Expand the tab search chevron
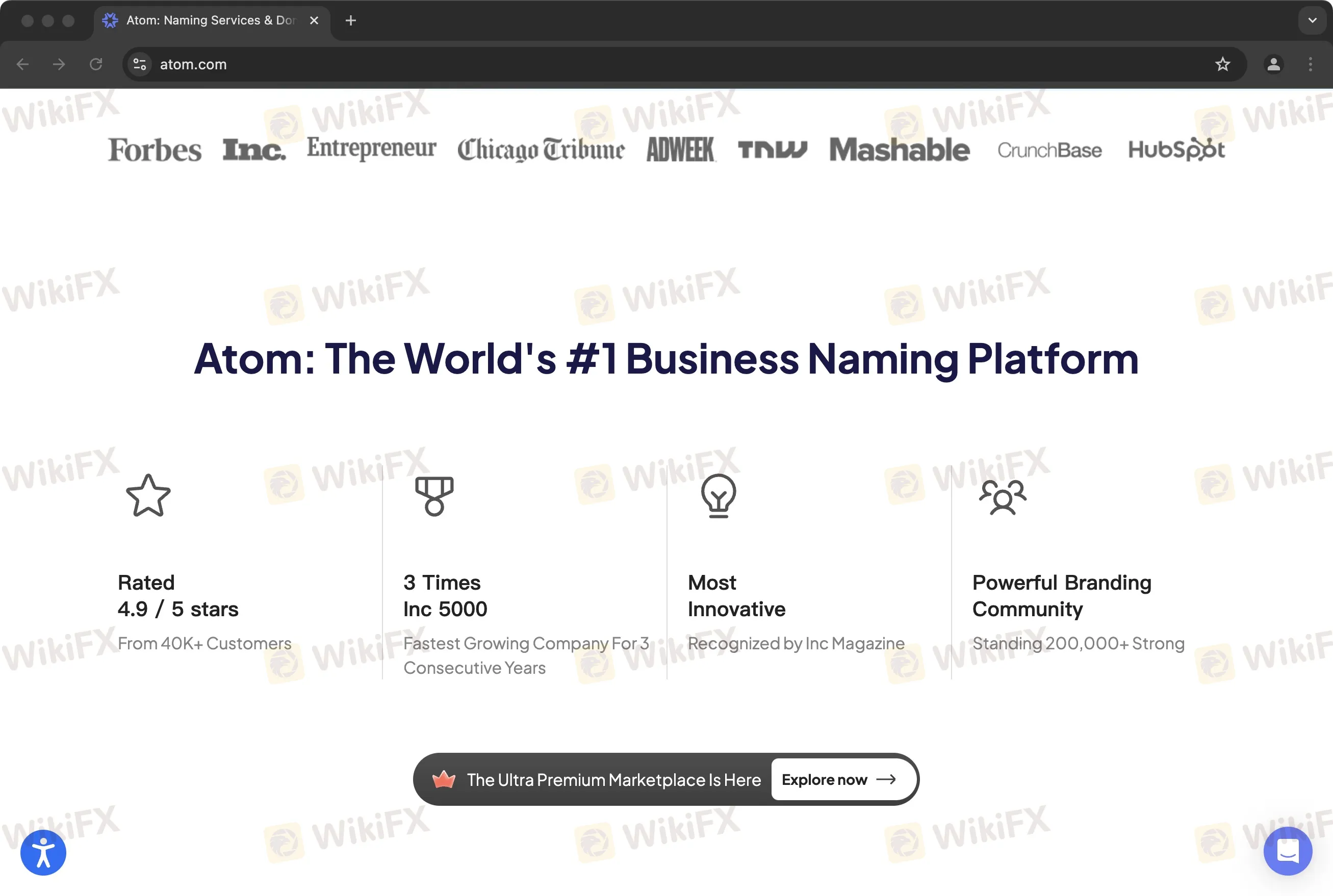 [1312, 20]
